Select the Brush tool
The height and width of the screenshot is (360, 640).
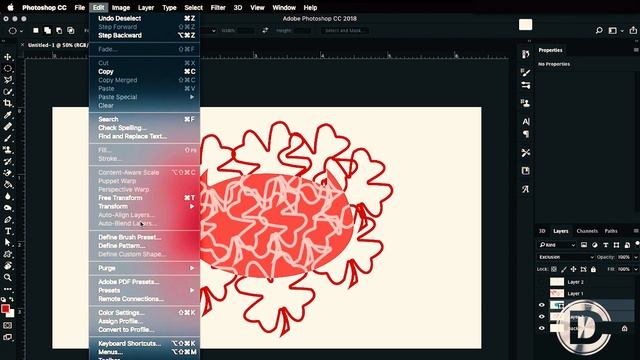(8, 138)
